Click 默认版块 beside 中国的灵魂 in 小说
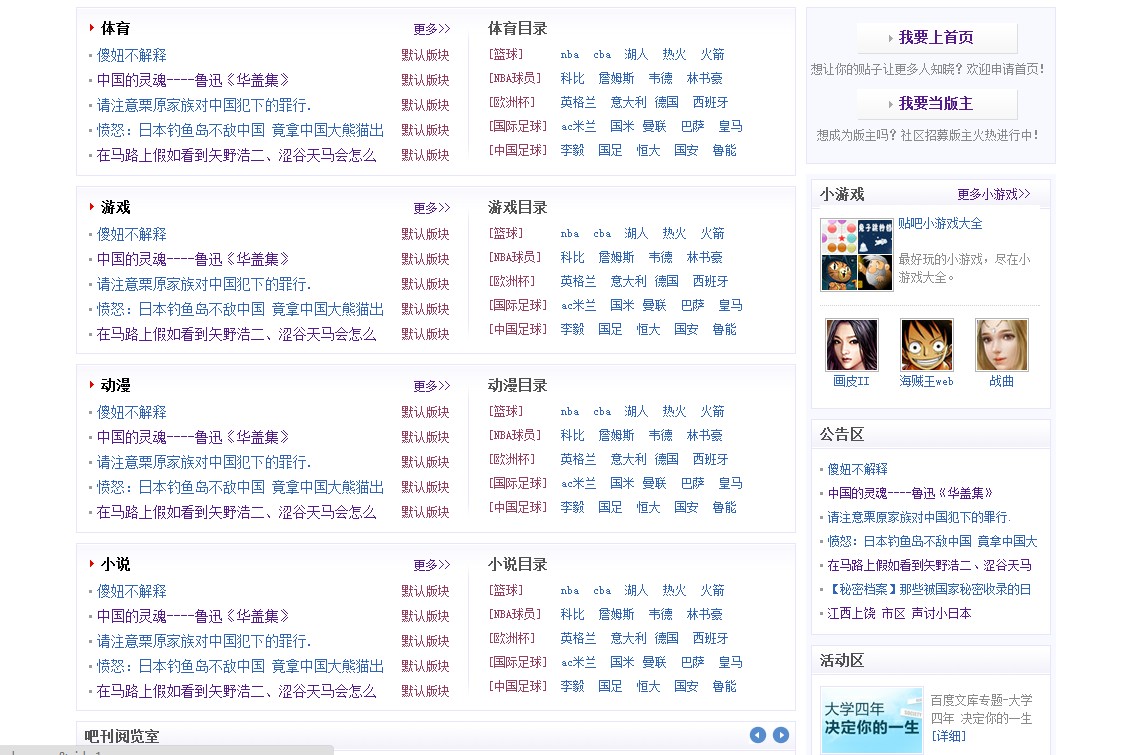This screenshot has width=1129, height=755. pyautogui.click(x=426, y=616)
